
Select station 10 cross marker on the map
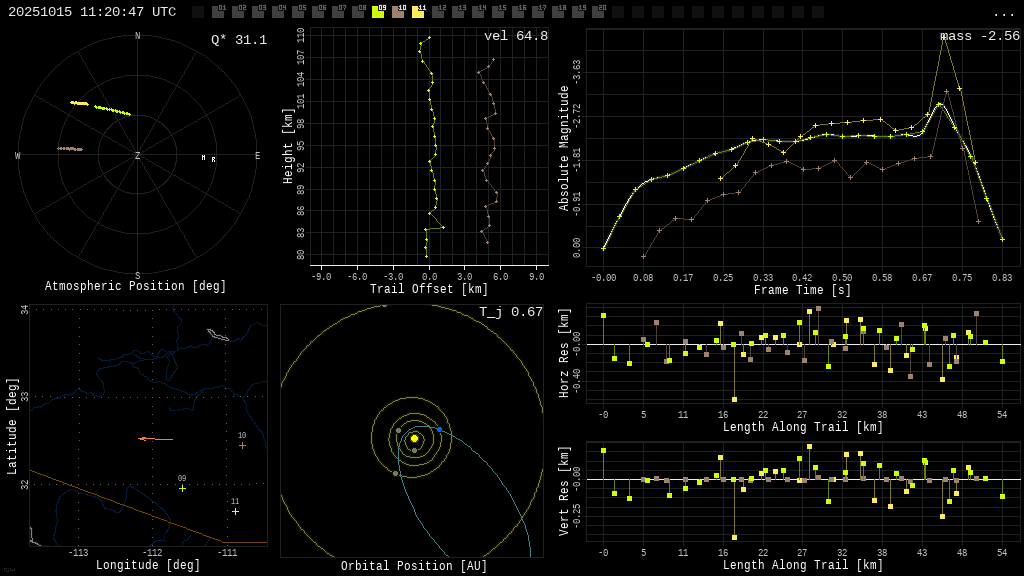(242, 445)
